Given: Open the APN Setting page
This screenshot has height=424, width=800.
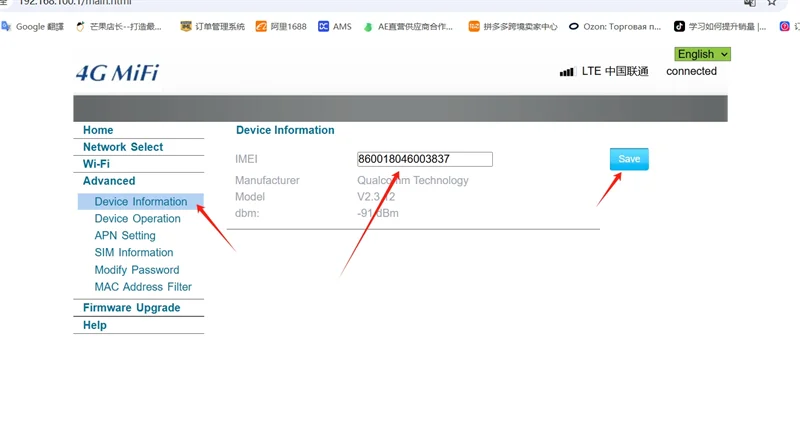Looking at the screenshot, I should pyautogui.click(x=125, y=236).
